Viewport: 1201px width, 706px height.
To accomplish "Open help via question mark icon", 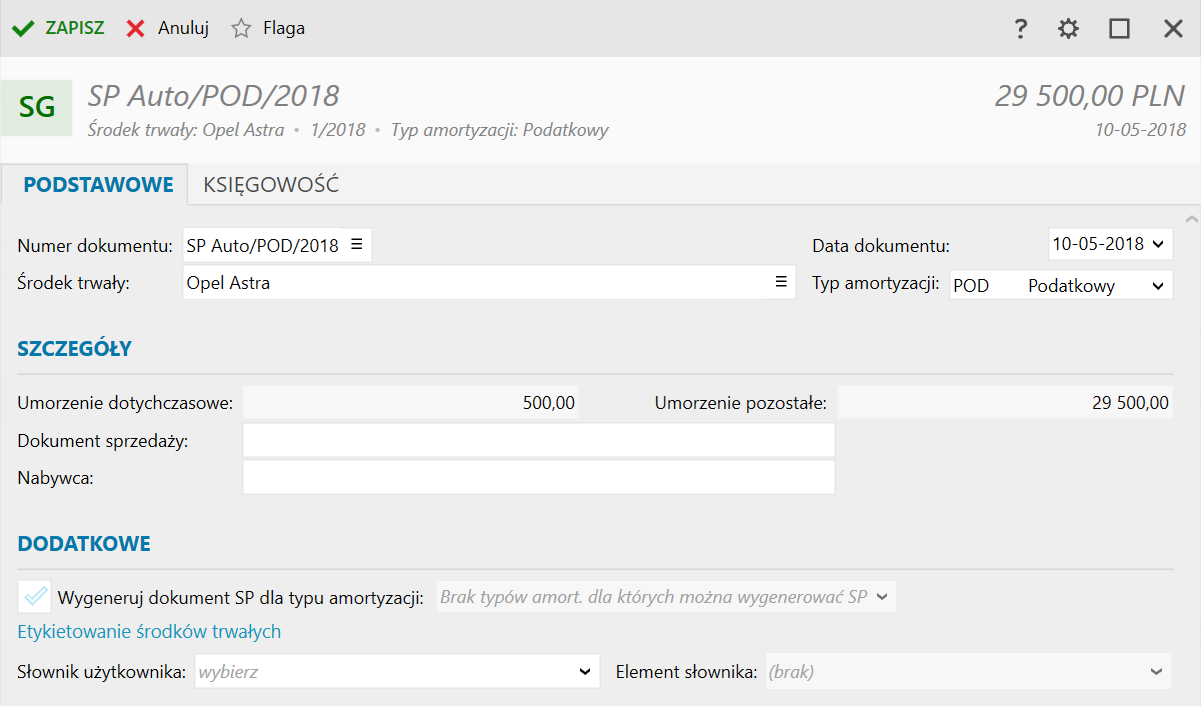I will point(1020,29).
